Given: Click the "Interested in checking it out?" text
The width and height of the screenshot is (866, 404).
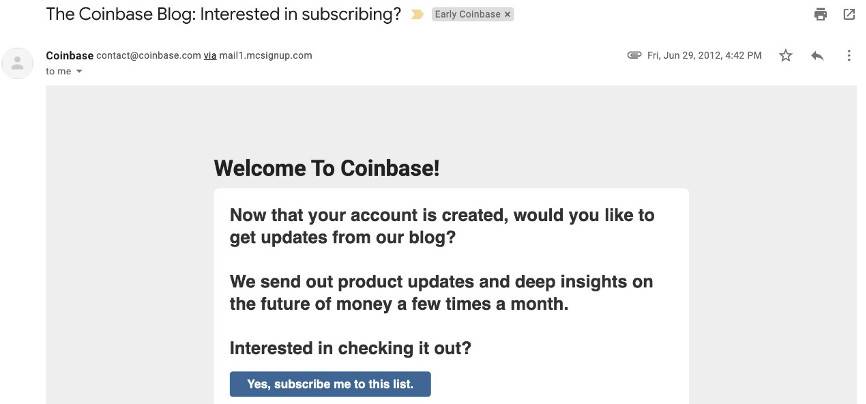Looking at the screenshot, I should coord(350,348).
